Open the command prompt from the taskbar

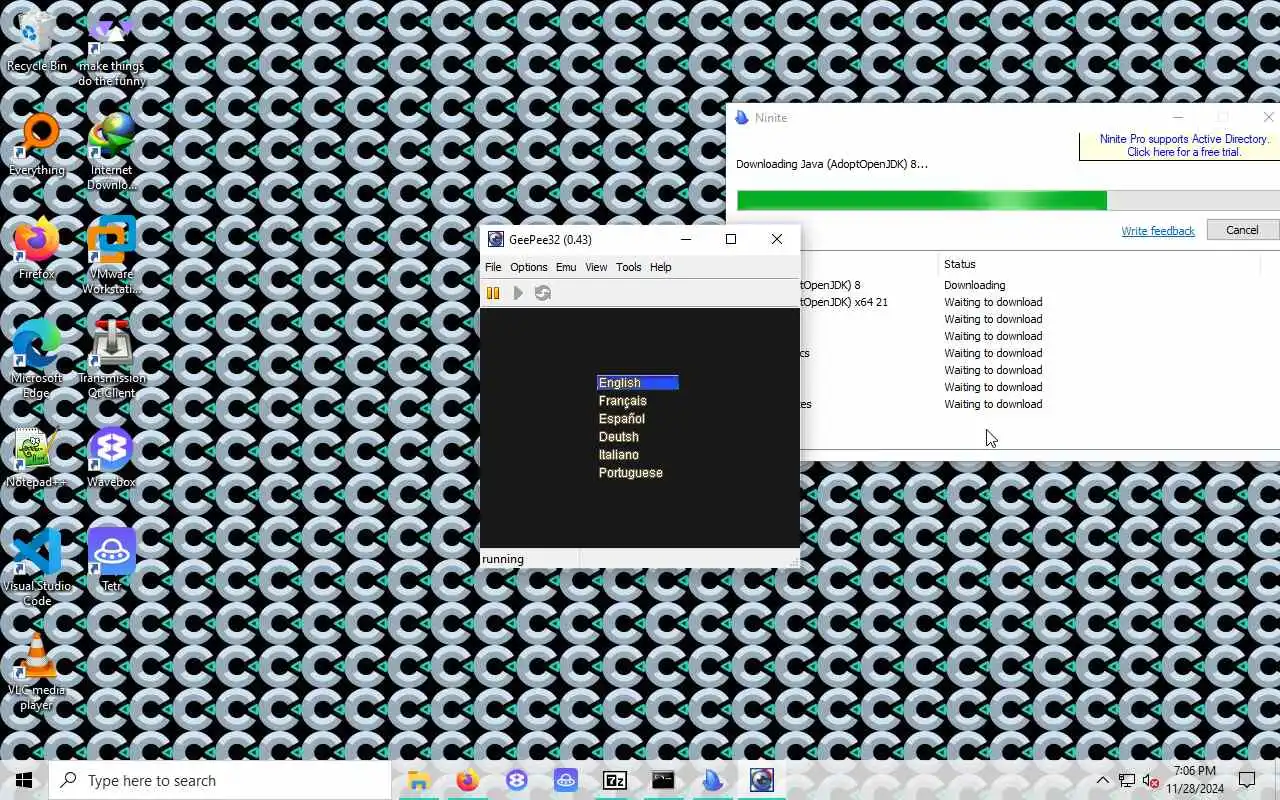click(663, 780)
